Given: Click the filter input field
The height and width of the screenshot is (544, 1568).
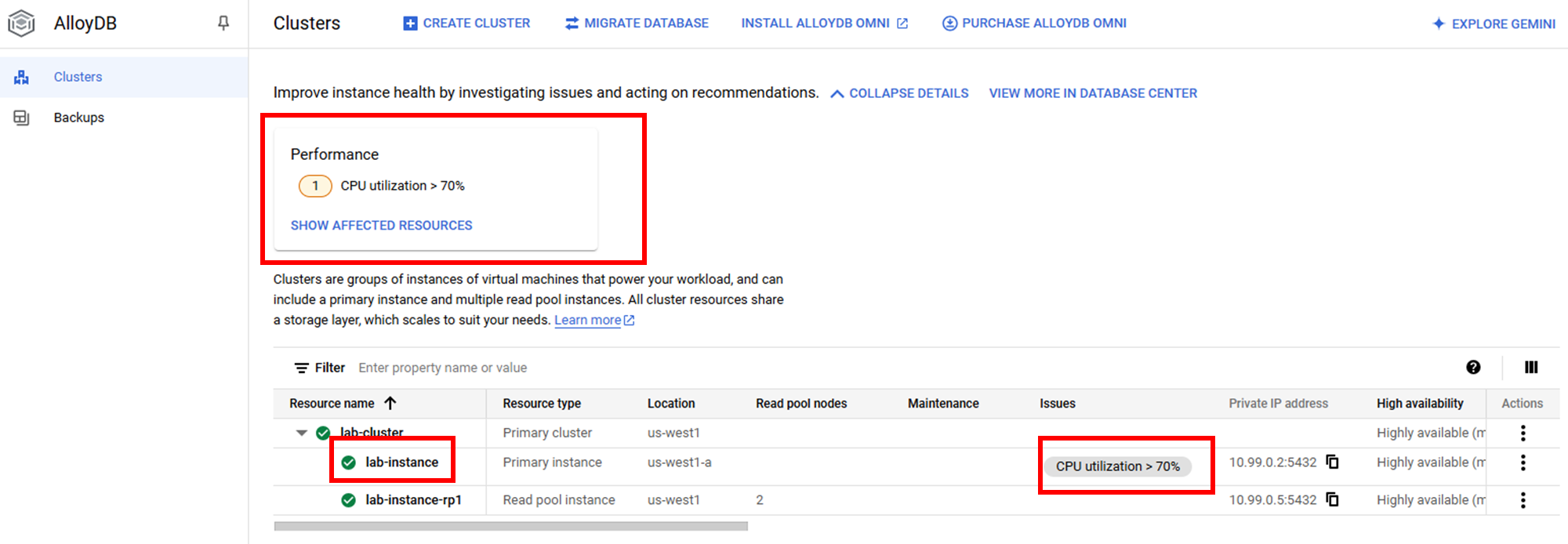Looking at the screenshot, I should 902,368.
